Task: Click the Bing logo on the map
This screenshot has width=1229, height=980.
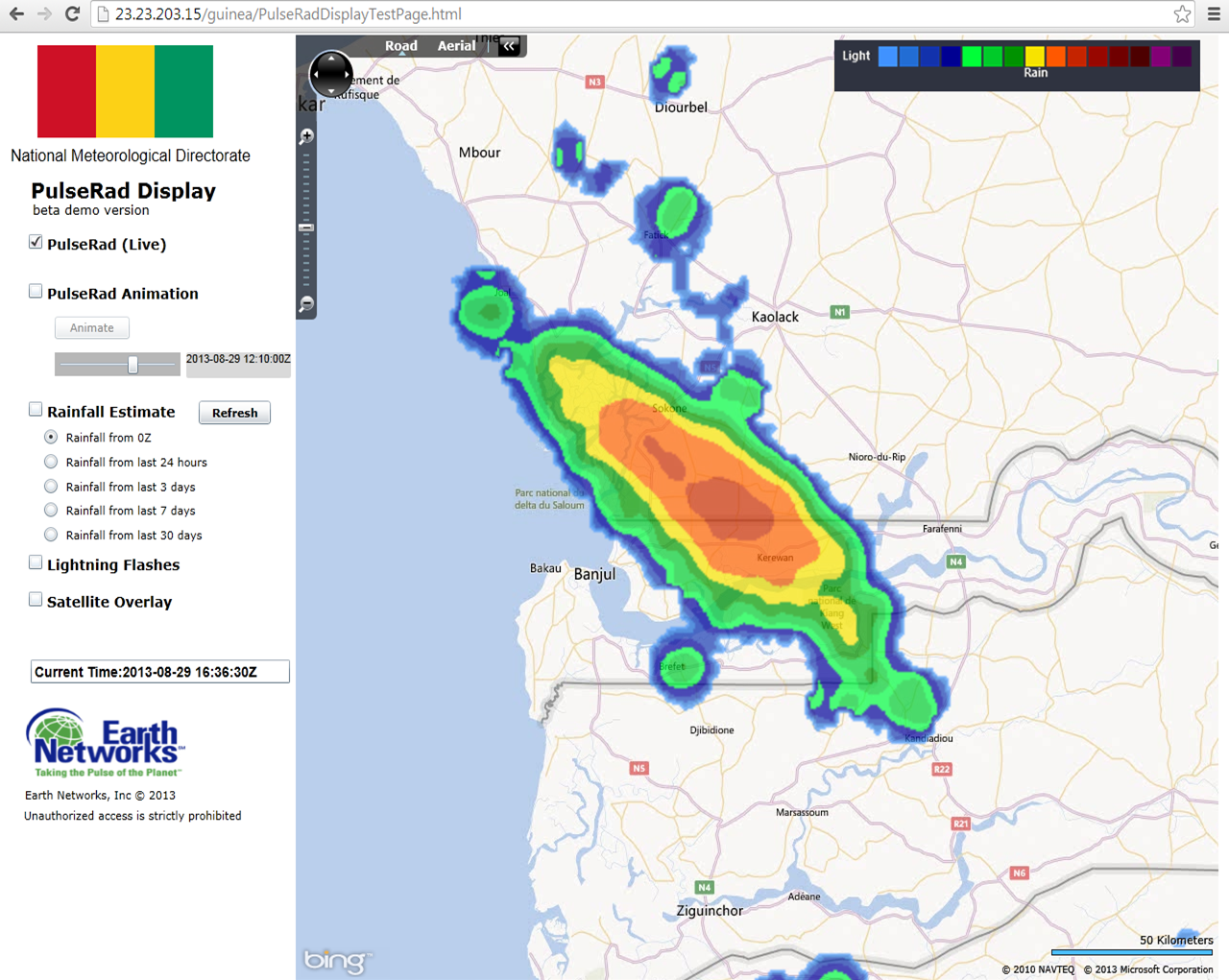Action: coord(337,960)
